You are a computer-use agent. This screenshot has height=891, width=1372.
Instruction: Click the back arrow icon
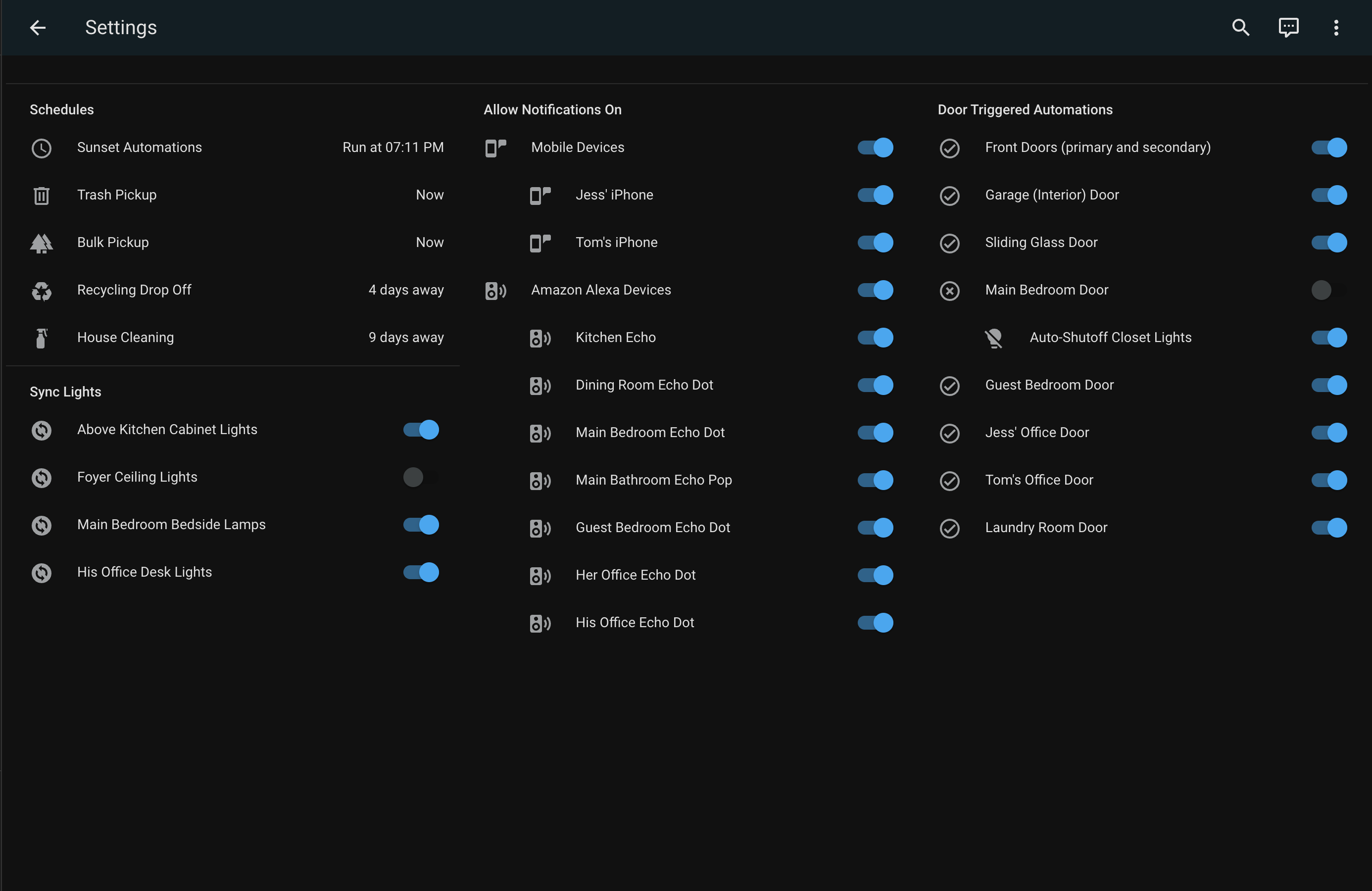pyautogui.click(x=38, y=28)
